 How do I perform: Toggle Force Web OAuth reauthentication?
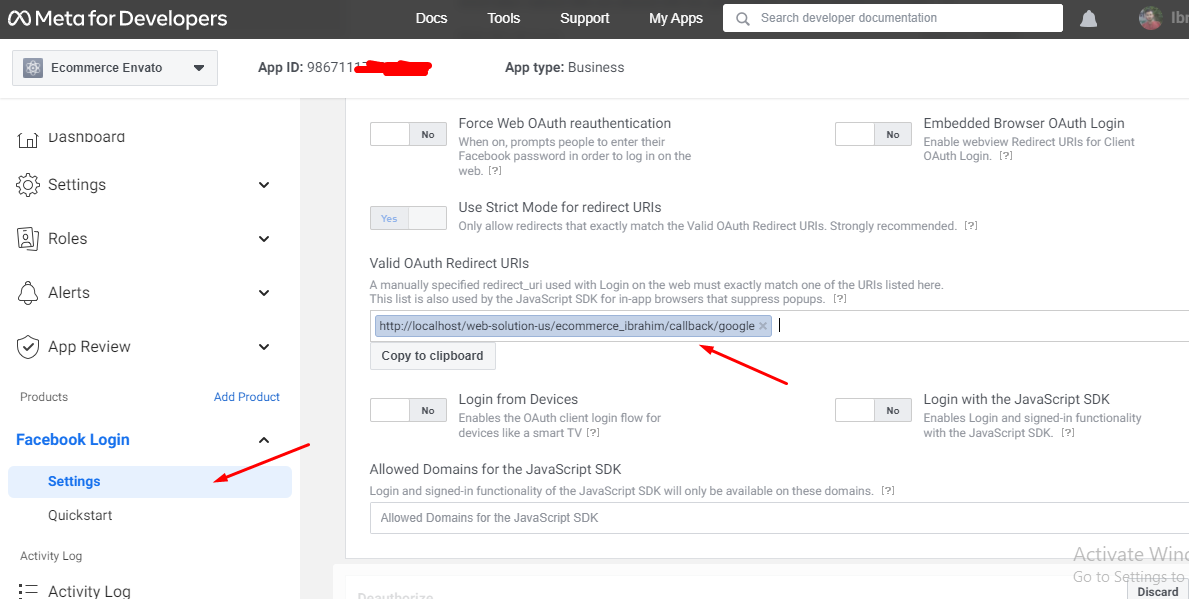click(408, 134)
